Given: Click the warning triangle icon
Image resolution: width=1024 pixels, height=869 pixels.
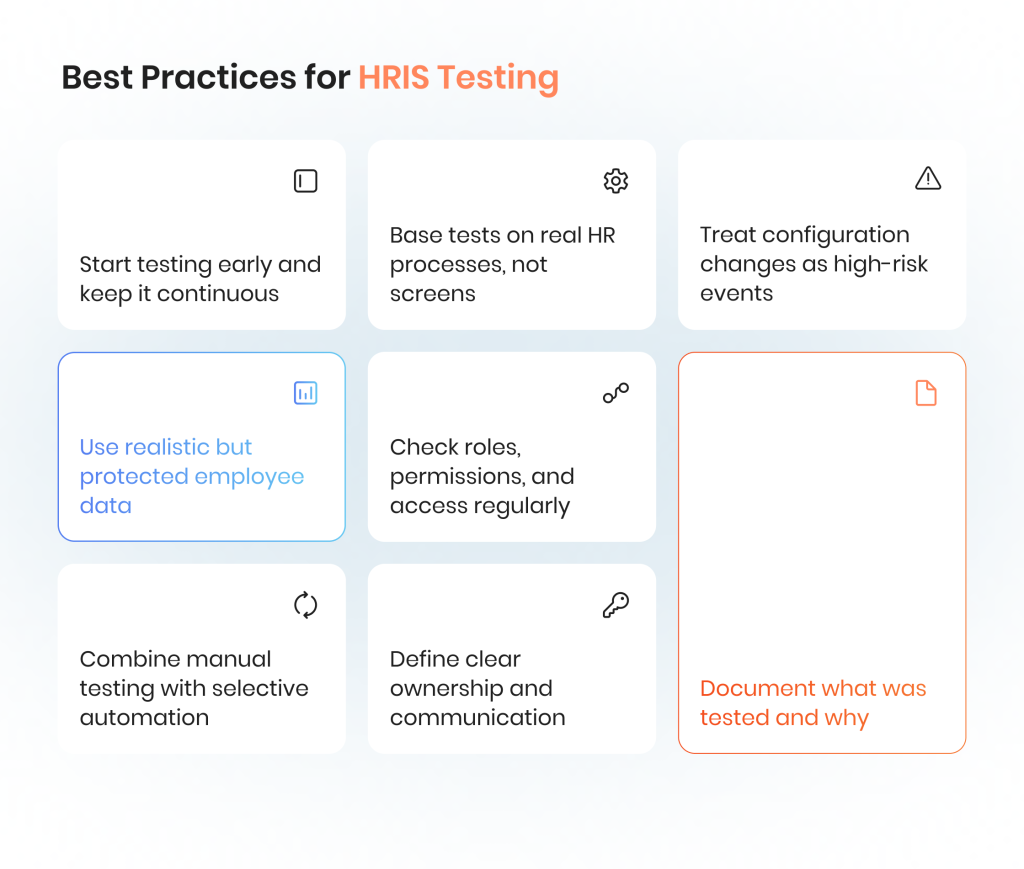Looking at the screenshot, I should pos(928,179).
